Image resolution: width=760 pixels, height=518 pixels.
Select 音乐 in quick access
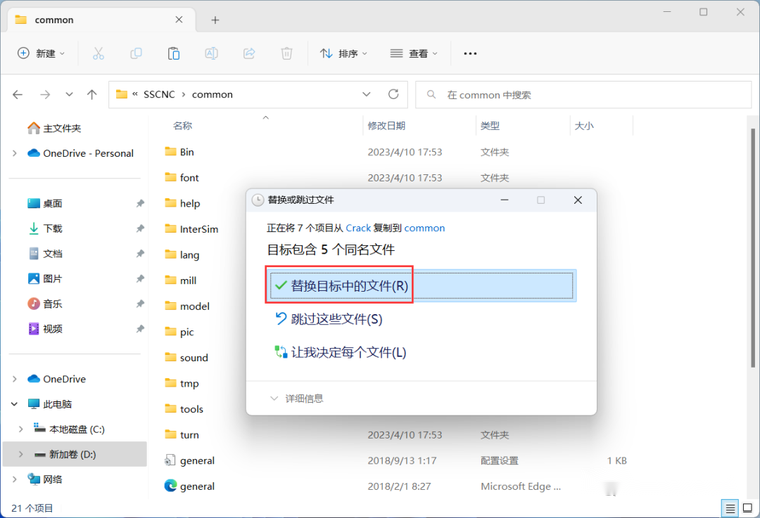tap(45, 304)
